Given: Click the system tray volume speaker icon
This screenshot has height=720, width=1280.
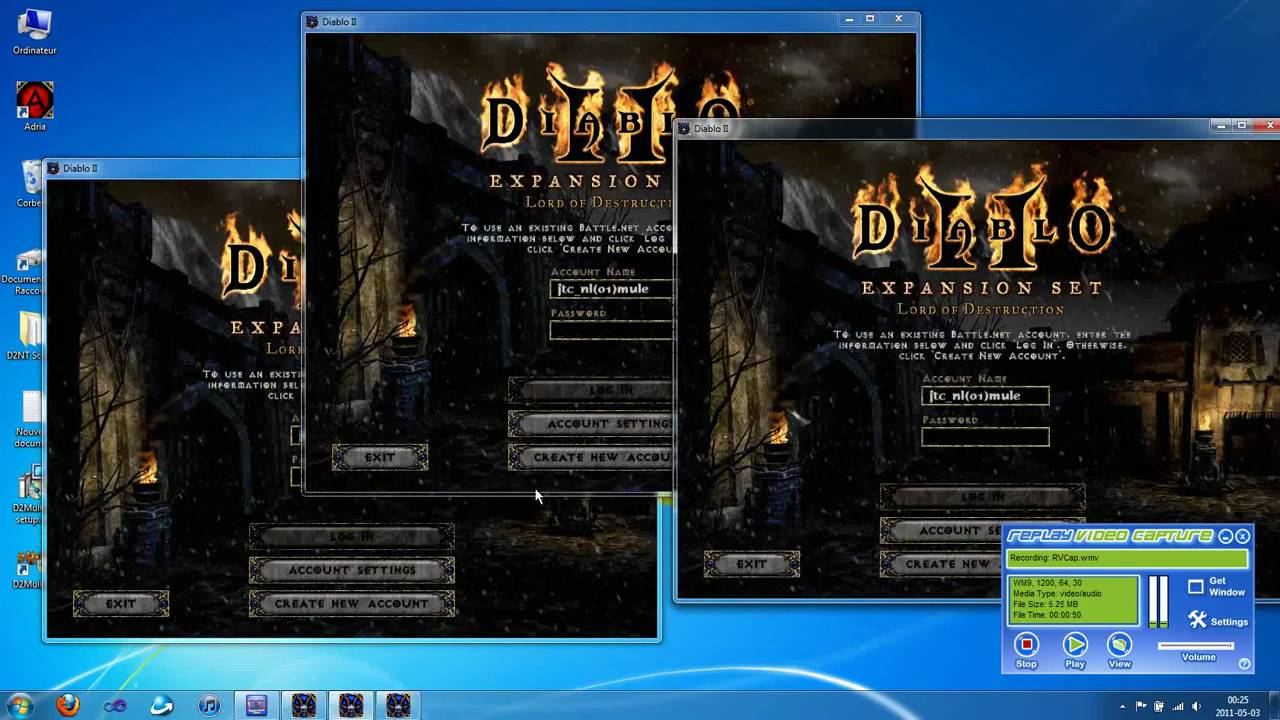Looking at the screenshot, I should (1196, 706).
